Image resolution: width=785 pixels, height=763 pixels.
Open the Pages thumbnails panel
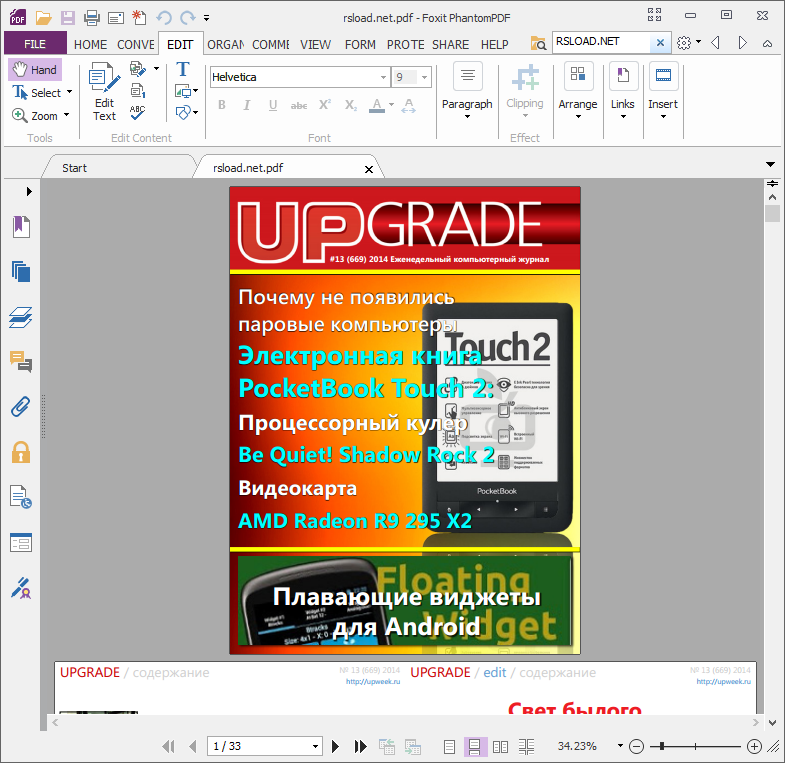point(21,271)
